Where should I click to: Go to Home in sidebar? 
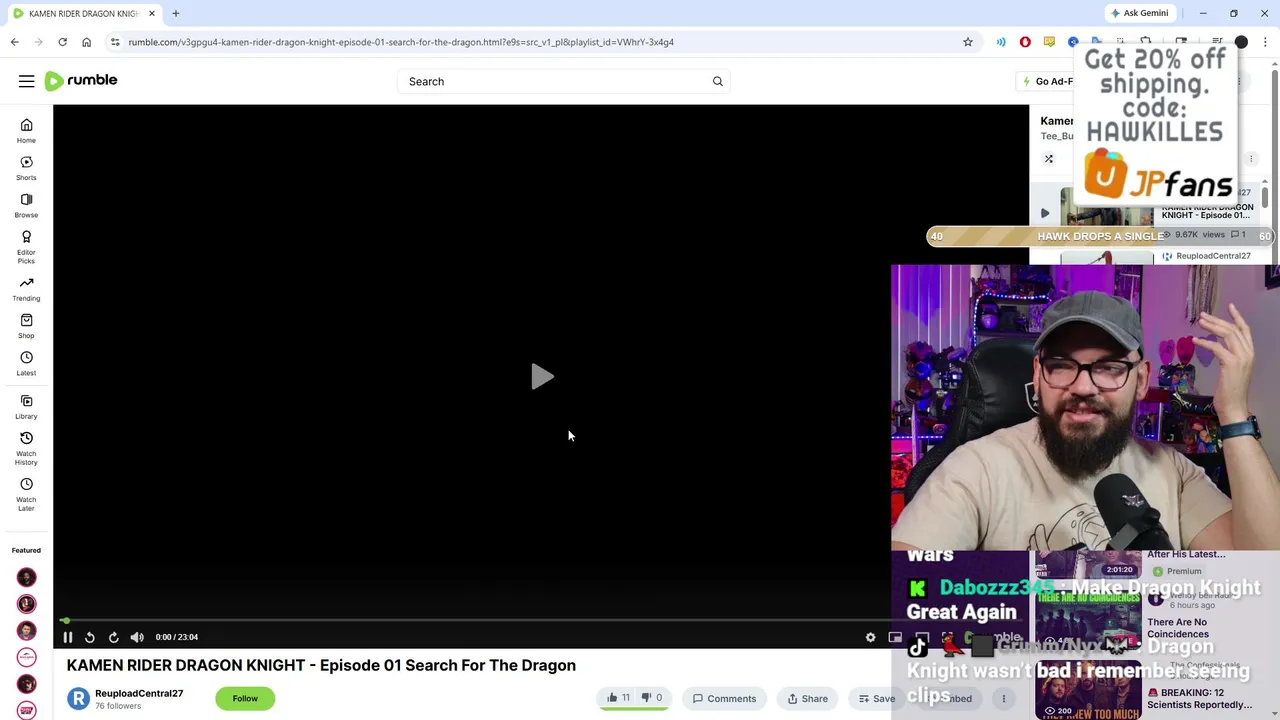[x=26, y=130]
